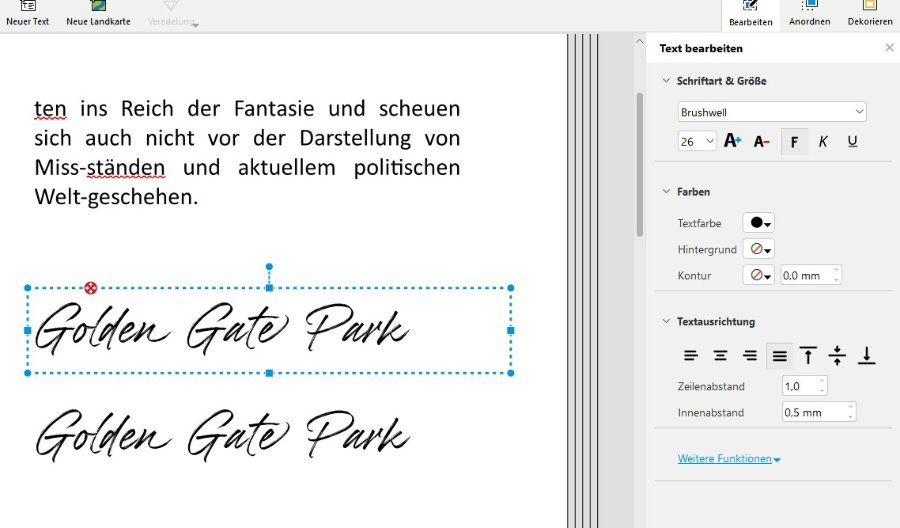This screenshot has height=528, width=900.
Task: Collapse the Schriftart & Größe section
Action: 666,81
